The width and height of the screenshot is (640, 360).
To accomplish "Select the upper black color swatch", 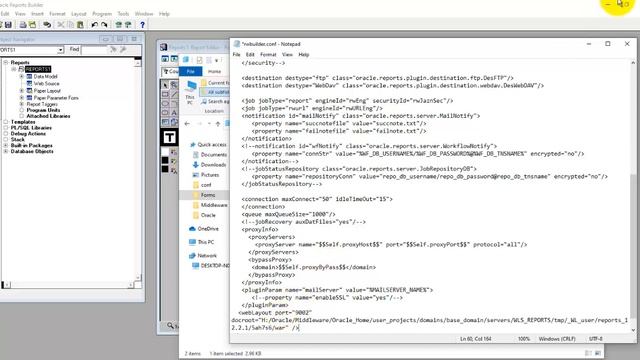I will [x=165, y=161].
